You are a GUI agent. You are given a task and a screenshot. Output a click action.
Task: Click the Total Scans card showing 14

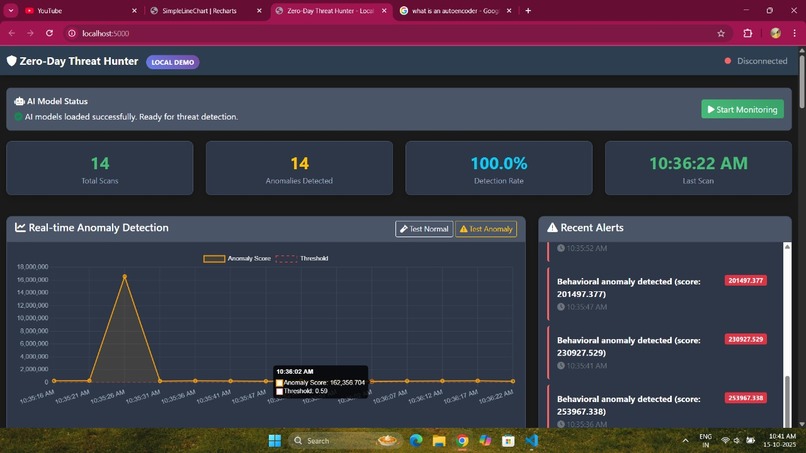point(100,168)
